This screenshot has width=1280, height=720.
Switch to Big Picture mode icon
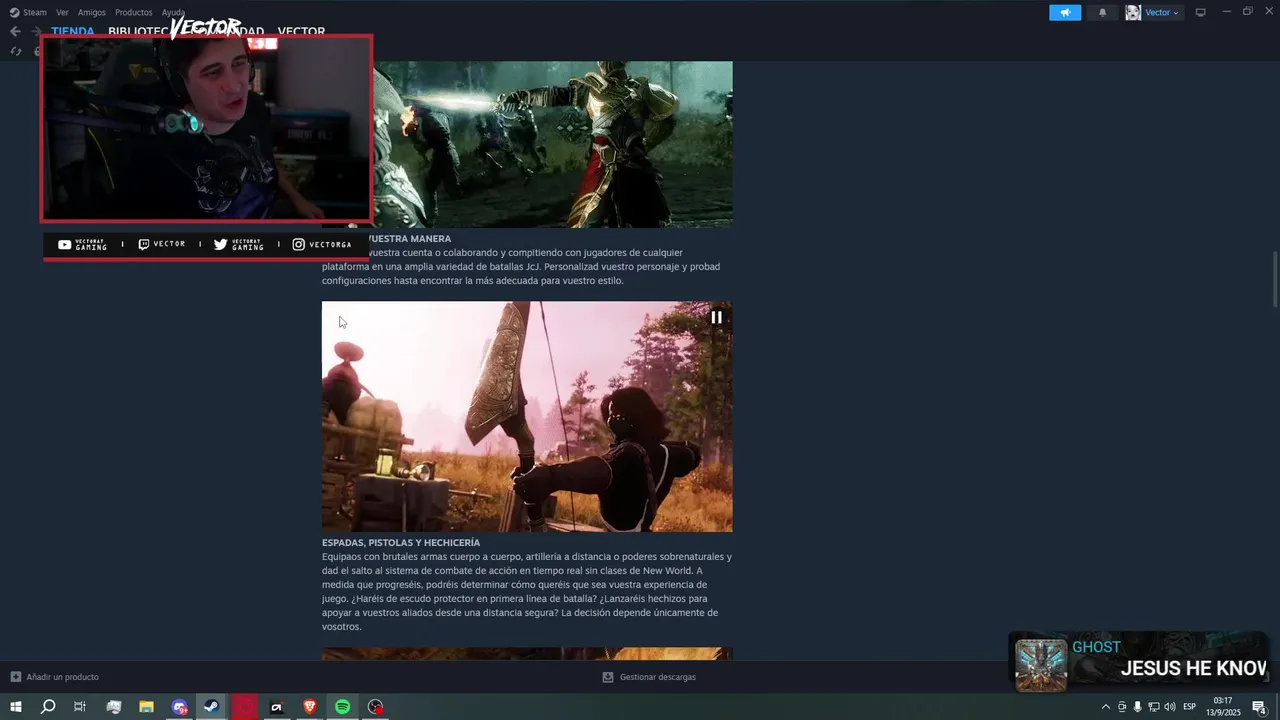(1201, 12)
